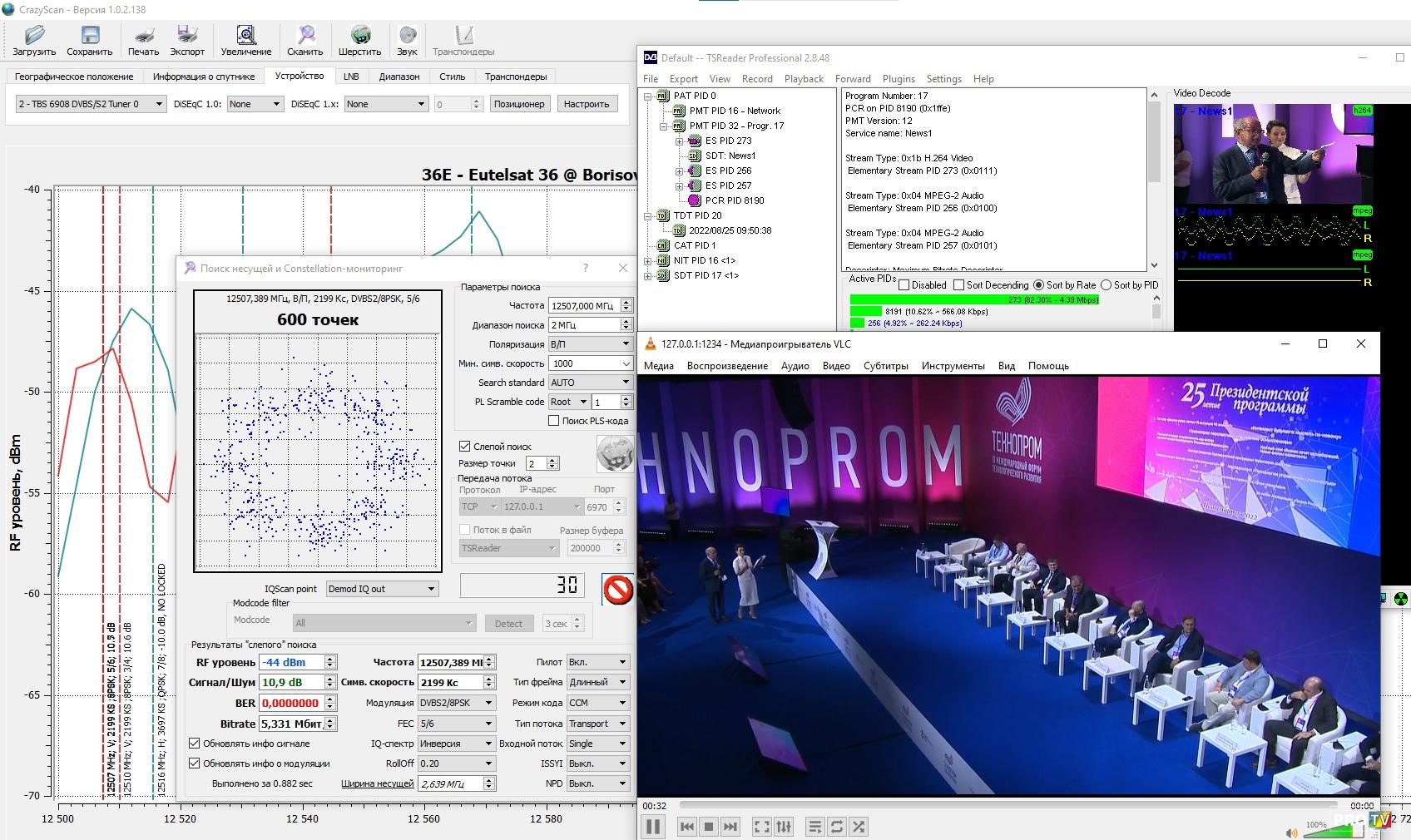Click the Настроить button
This screenshot has width=1411, height=840.
[586, 104]
